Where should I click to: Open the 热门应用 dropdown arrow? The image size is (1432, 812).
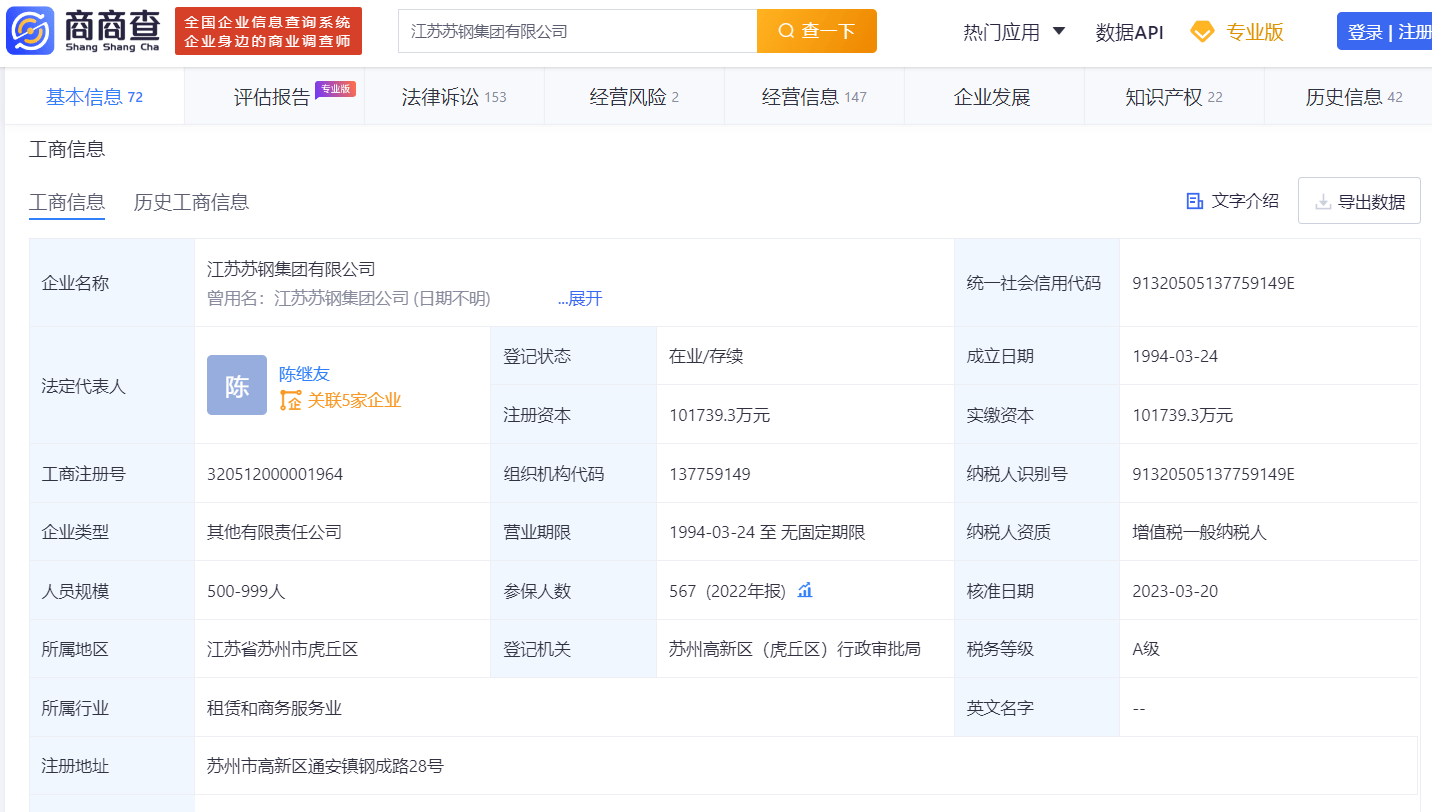pos(1059,31)
